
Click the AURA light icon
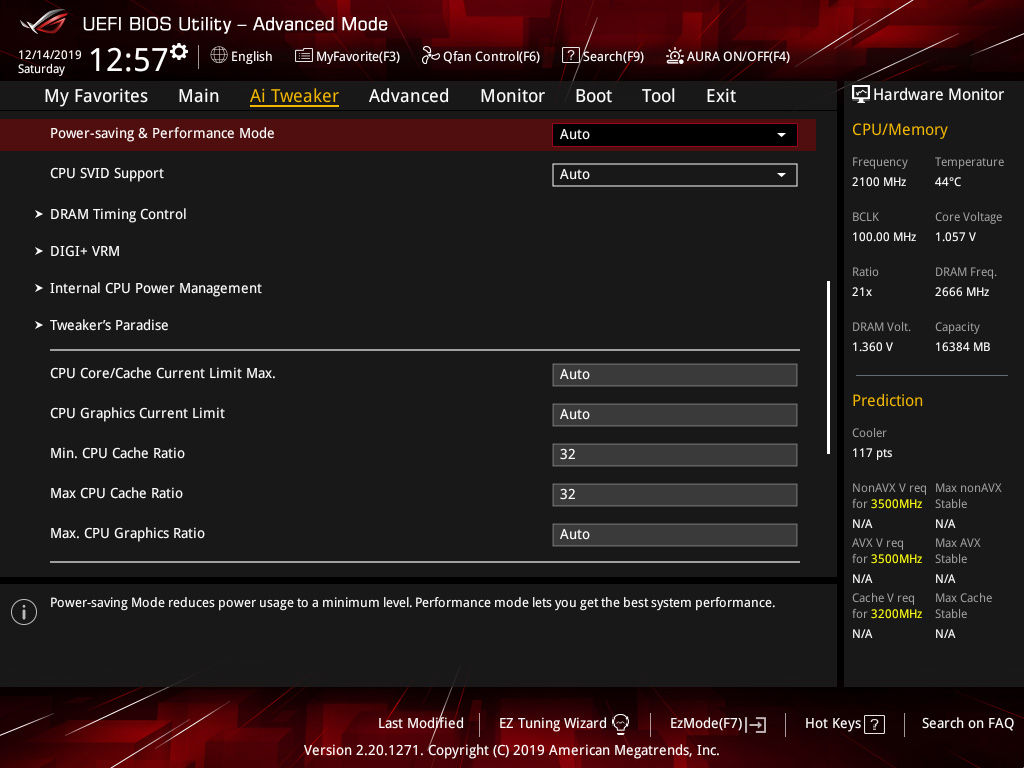click(675, 56)
